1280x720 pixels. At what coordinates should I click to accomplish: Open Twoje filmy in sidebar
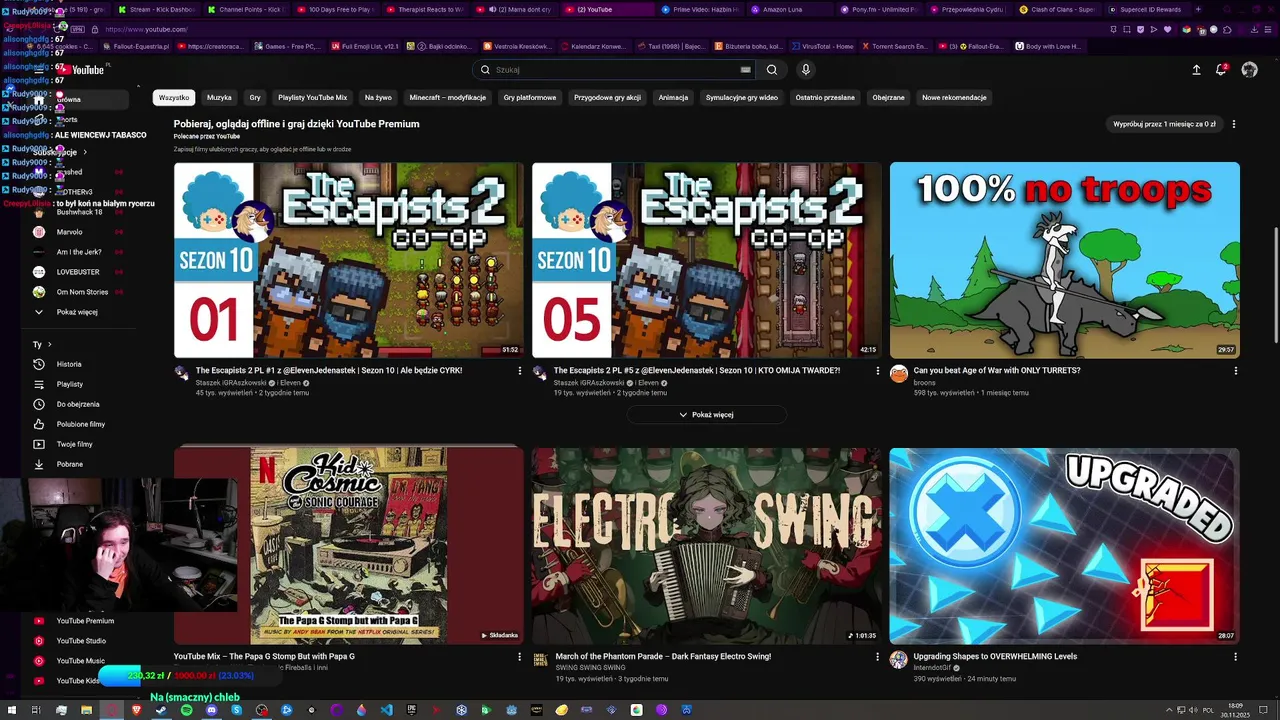pyautogui.click(x=74, y=444)
